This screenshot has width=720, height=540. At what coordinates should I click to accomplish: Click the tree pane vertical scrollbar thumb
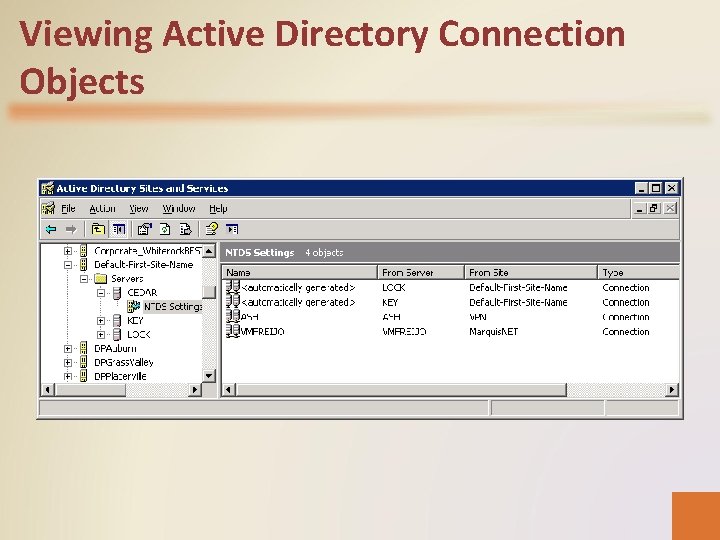pos(209,292)
